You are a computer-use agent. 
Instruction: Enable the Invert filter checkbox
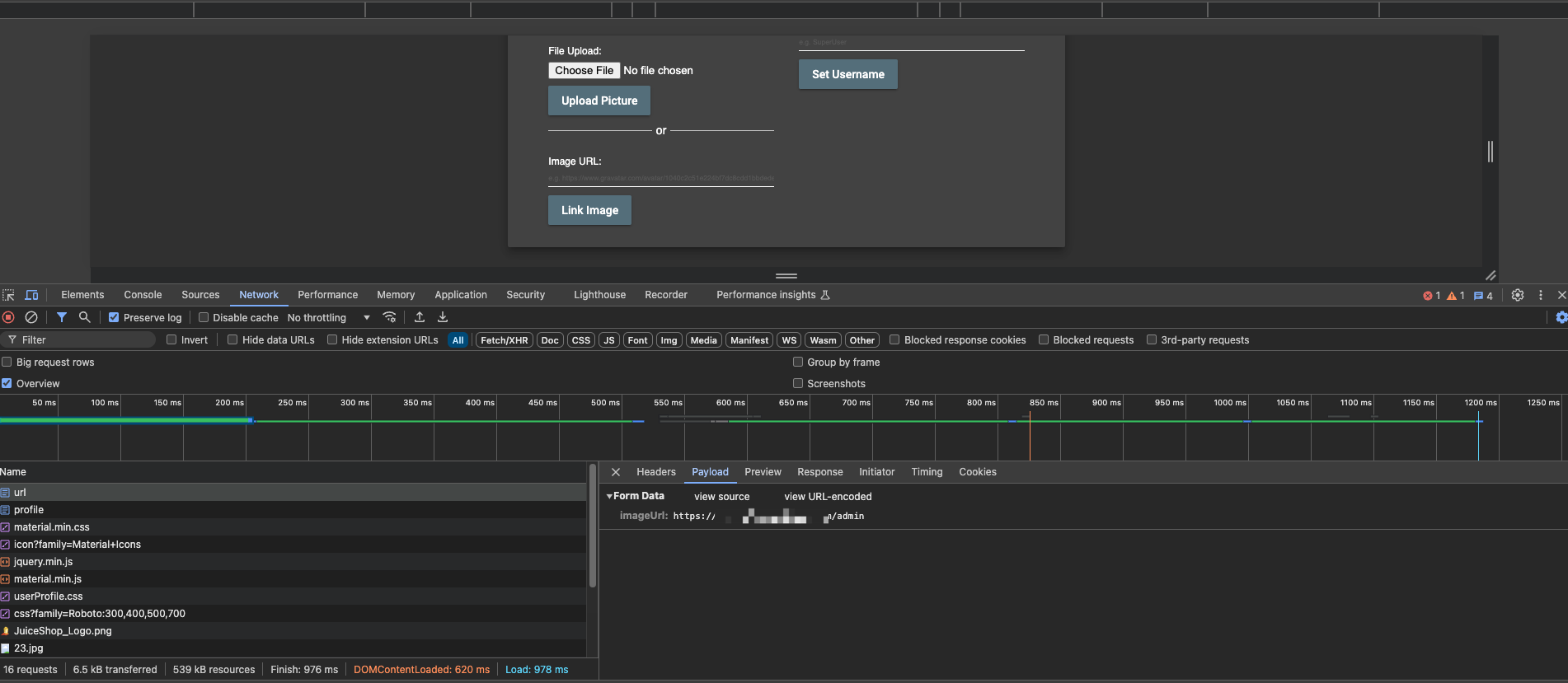tap(171, 340)
